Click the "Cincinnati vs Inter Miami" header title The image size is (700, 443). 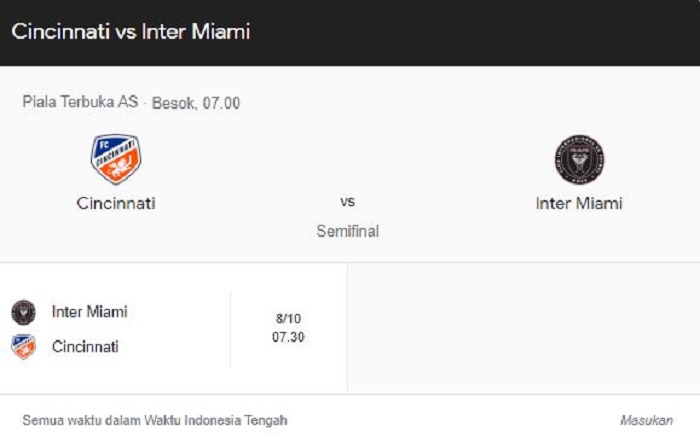[131, 31]
